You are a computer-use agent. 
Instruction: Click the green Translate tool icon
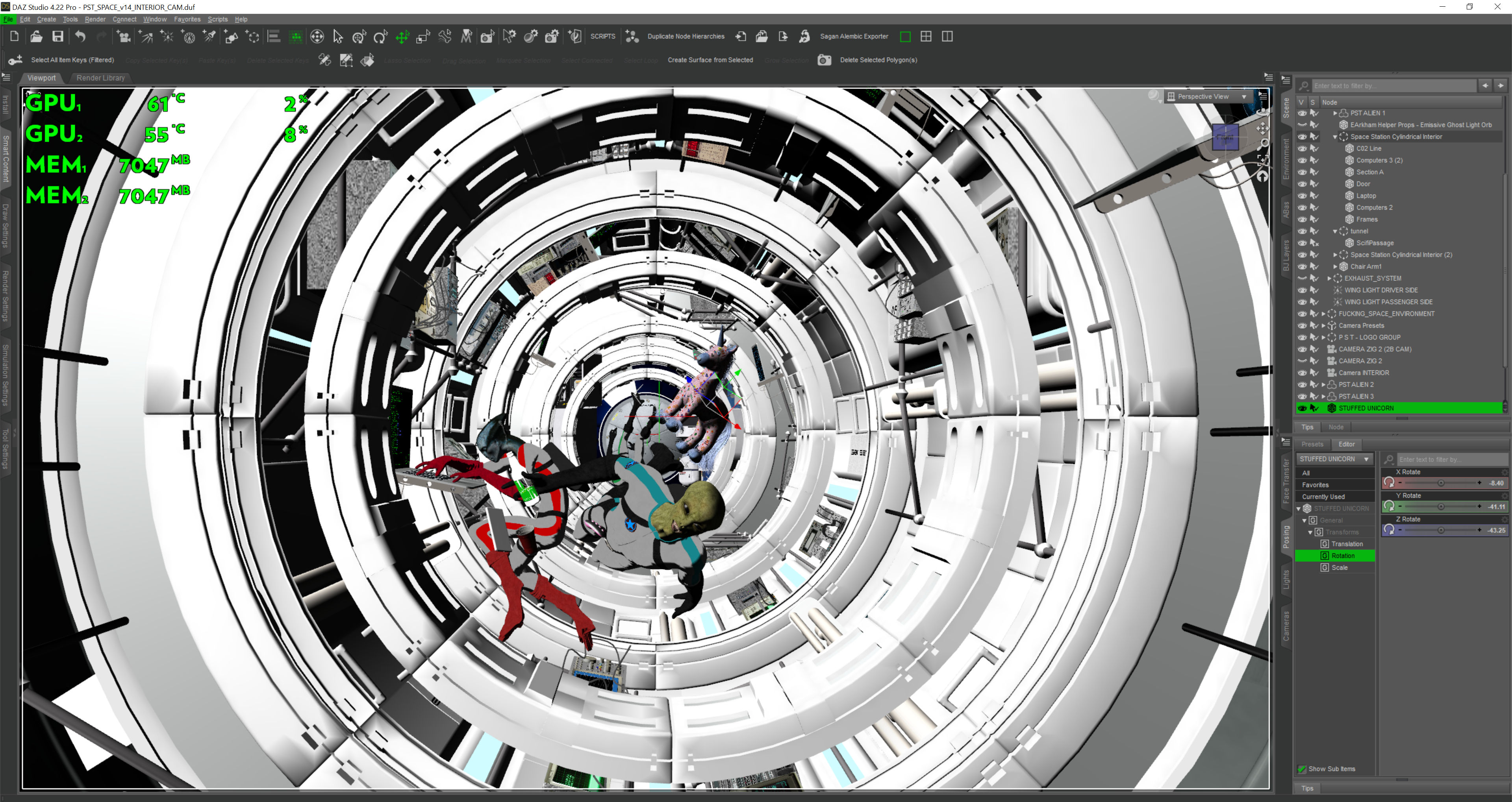click(402, 37)
